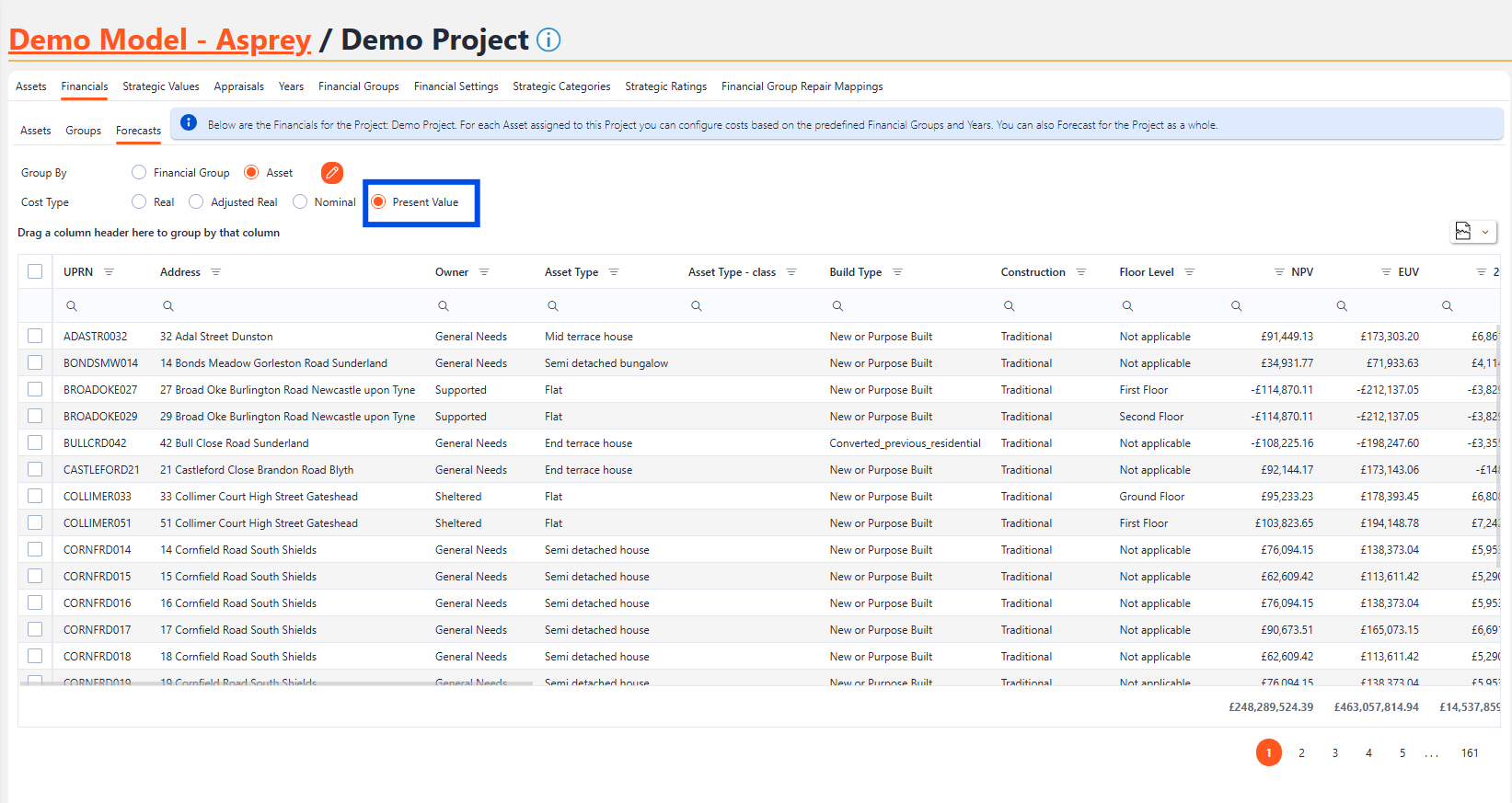Open the UPRN column filter menu icon
Screen dimensions: 1512x803
[109, 272]
